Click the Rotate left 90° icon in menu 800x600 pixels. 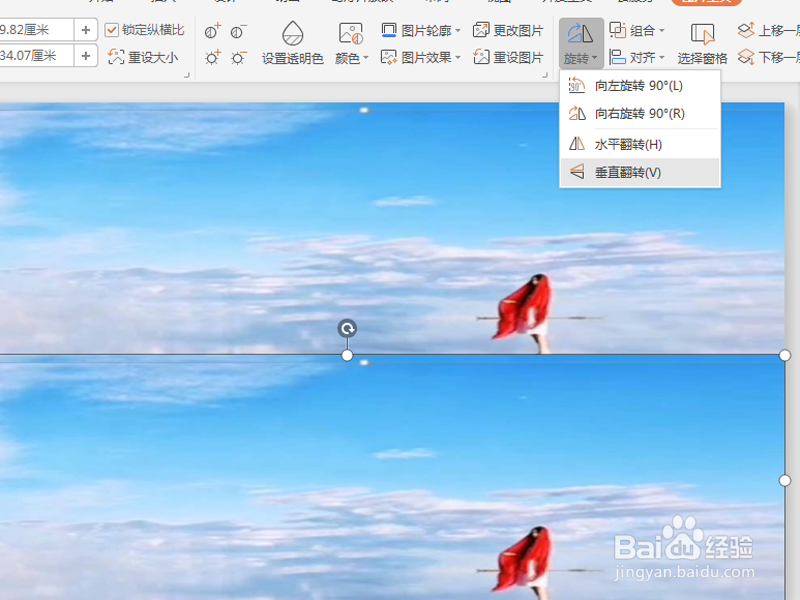(x=577, y=85)
